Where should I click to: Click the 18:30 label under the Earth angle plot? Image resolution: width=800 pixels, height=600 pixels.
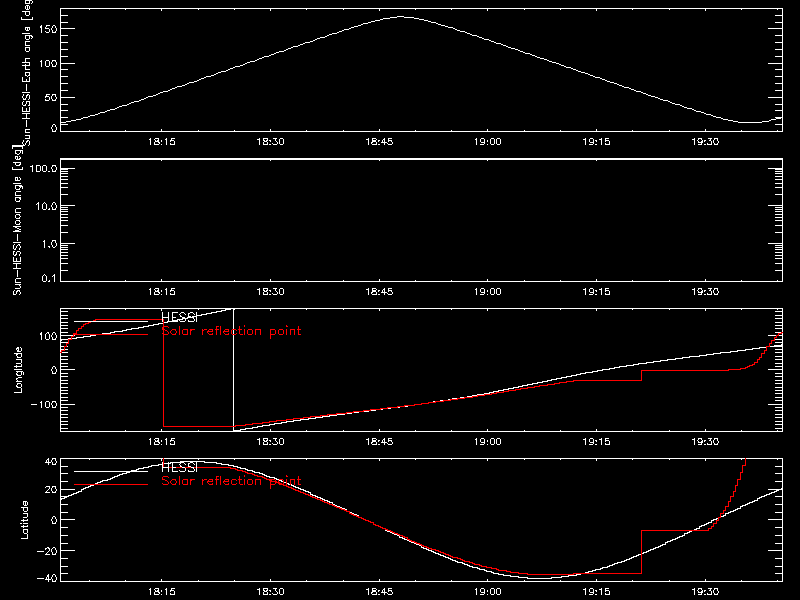click(x=270, y=141)
